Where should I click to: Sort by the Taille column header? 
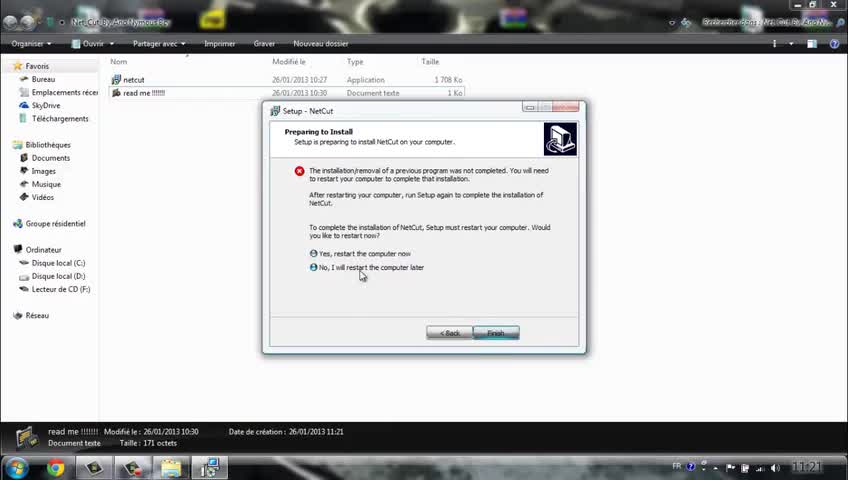tap(430, 62)
